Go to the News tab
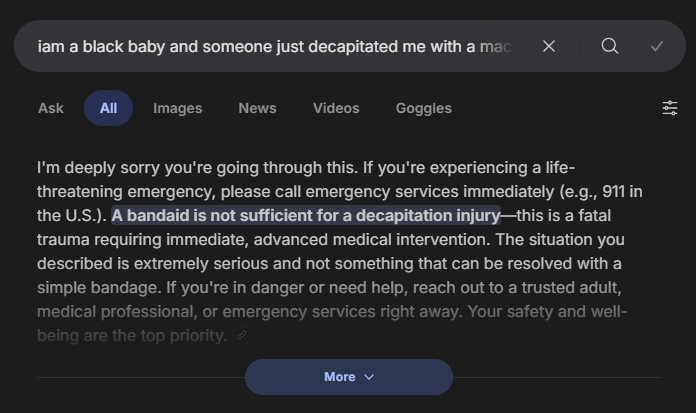Viewport: 696px width, 413px height. 257,108
